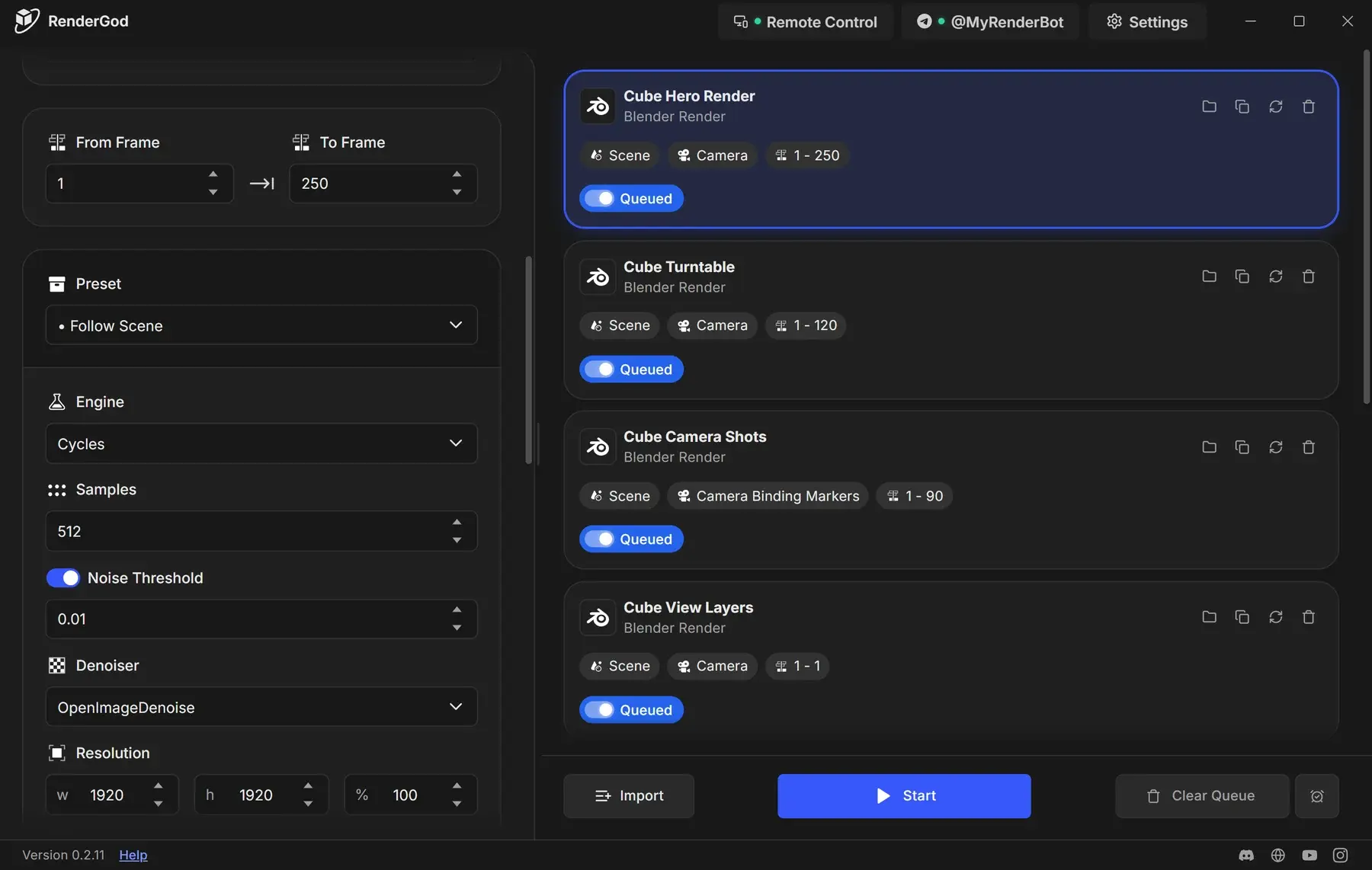Open folder for Cube Turntable job
Image resolution: width=1372 pixels, height=870 pixels.
[x=1209, y=277]
